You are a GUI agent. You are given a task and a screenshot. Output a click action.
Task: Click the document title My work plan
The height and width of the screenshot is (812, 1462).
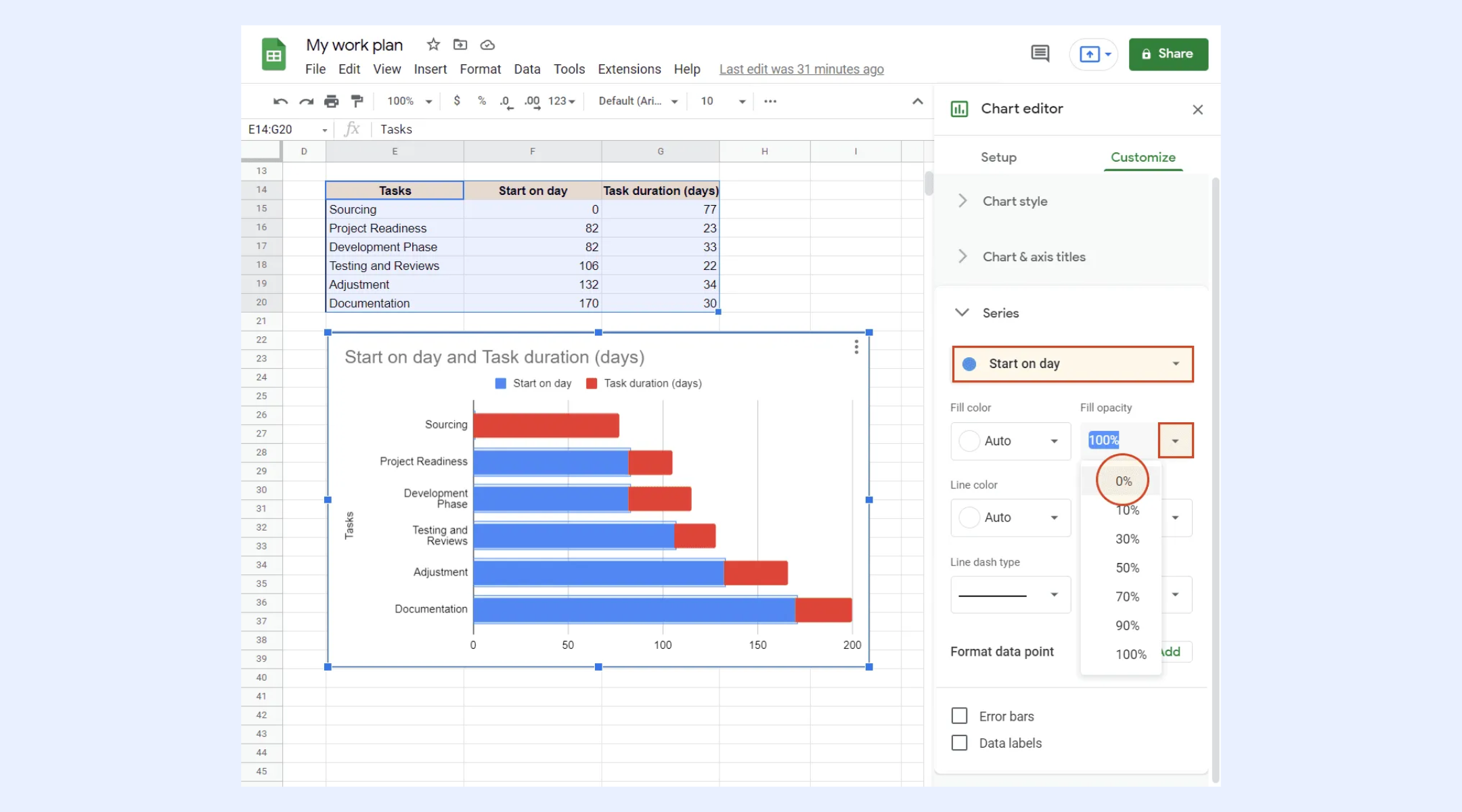click(x=354, y=45)
